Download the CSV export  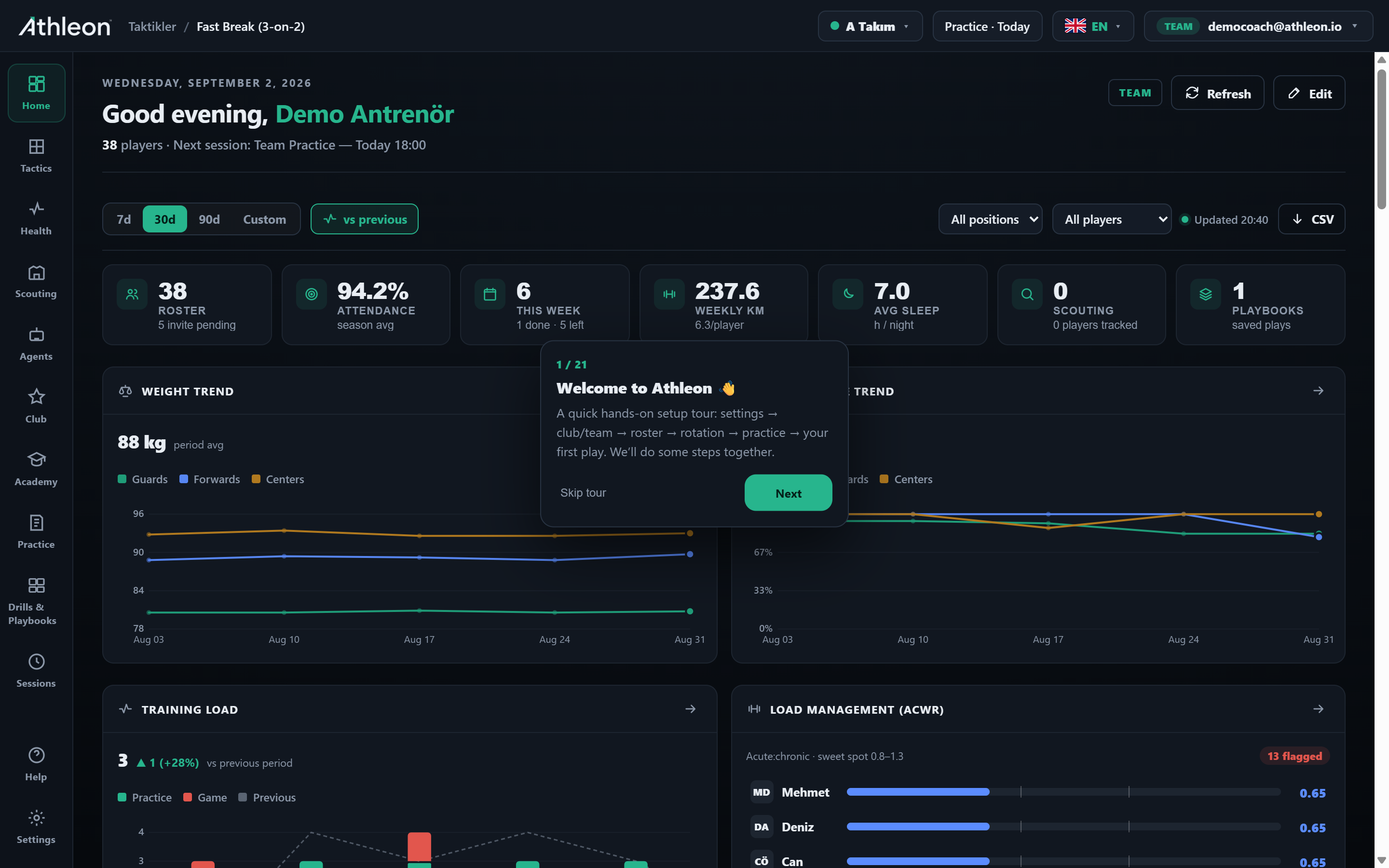1311,219
